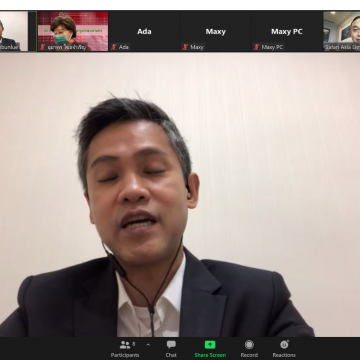Select the masked woman's video thumbnail

point(73,31)
